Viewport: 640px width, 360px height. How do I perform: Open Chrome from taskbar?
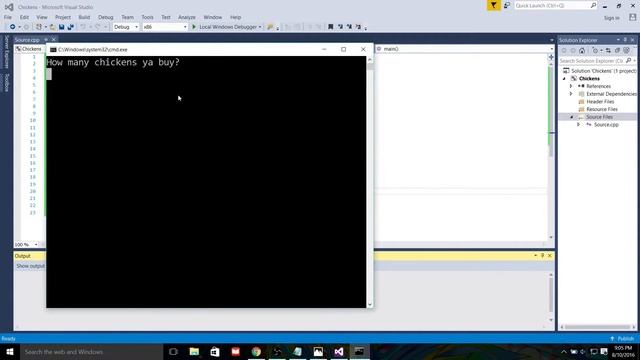pos(256,351)
